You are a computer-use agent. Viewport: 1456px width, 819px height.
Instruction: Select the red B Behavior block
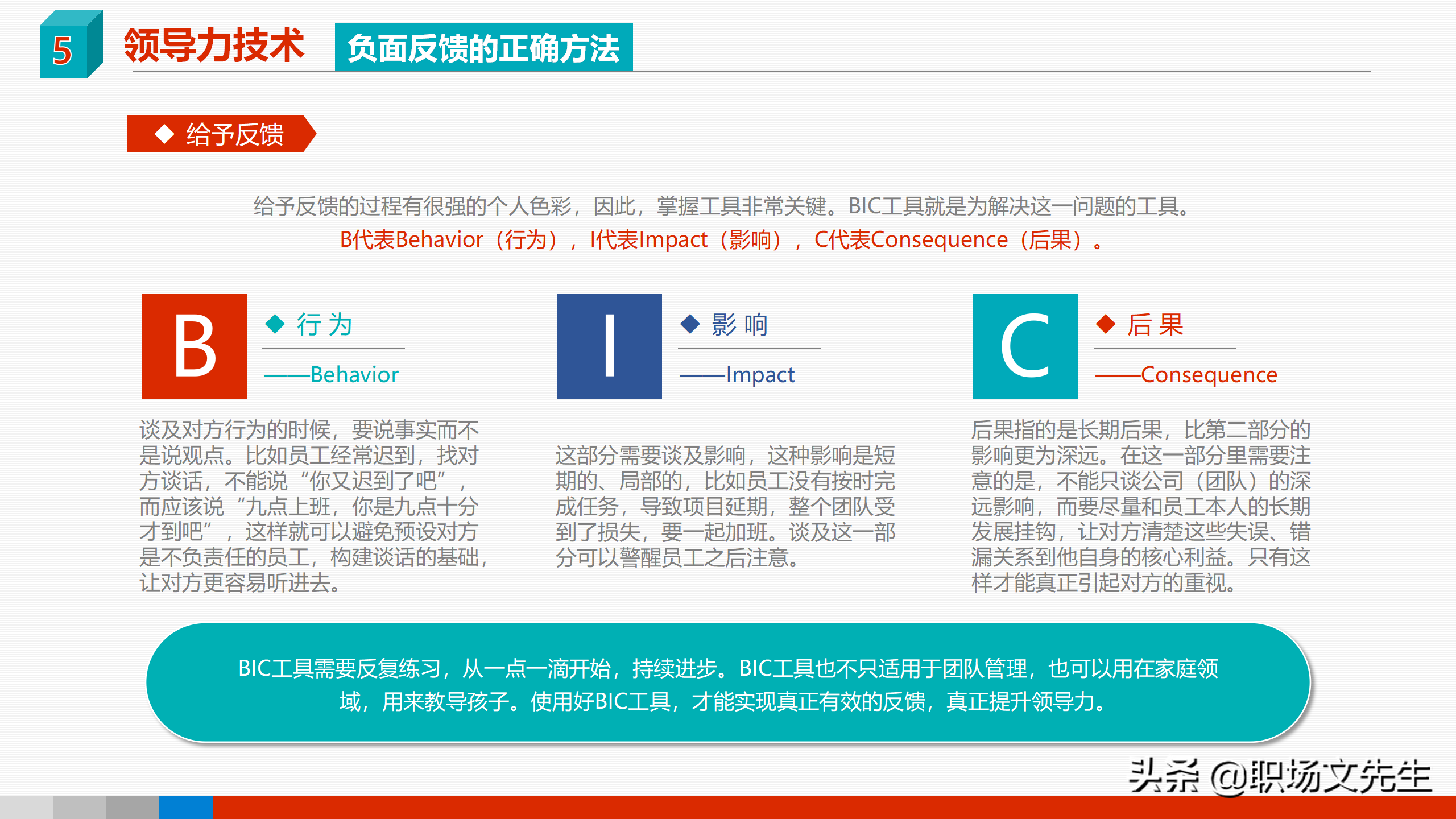pyautogui.click(x=193, y=346)
